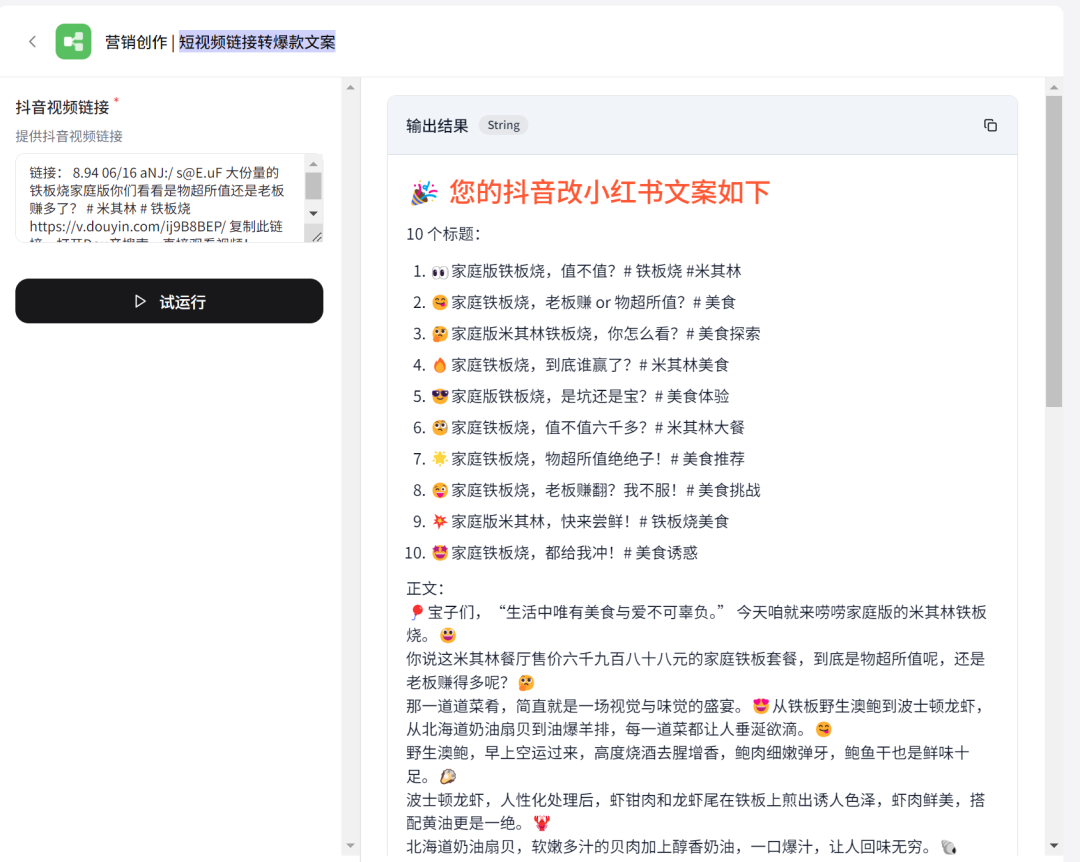Image resolution: width=1080 pixels, height=862 pixels.
Task: Click the '10 个标题:' line
Action: coord(443,234)
